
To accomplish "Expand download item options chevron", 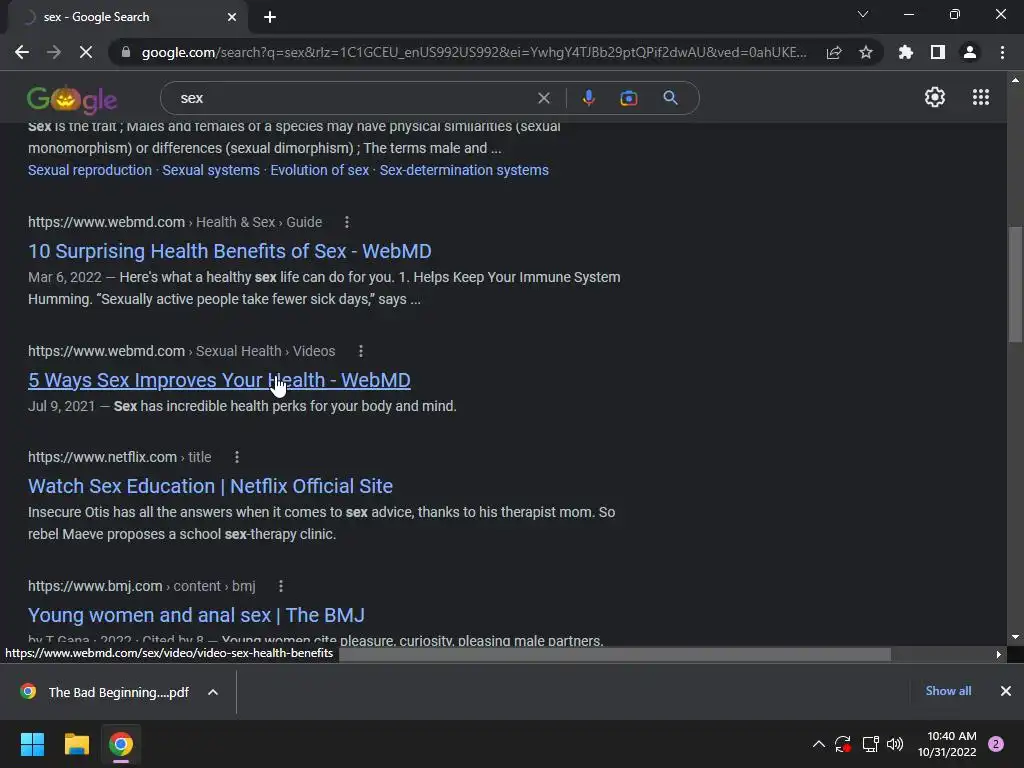I will coord(212,692).
